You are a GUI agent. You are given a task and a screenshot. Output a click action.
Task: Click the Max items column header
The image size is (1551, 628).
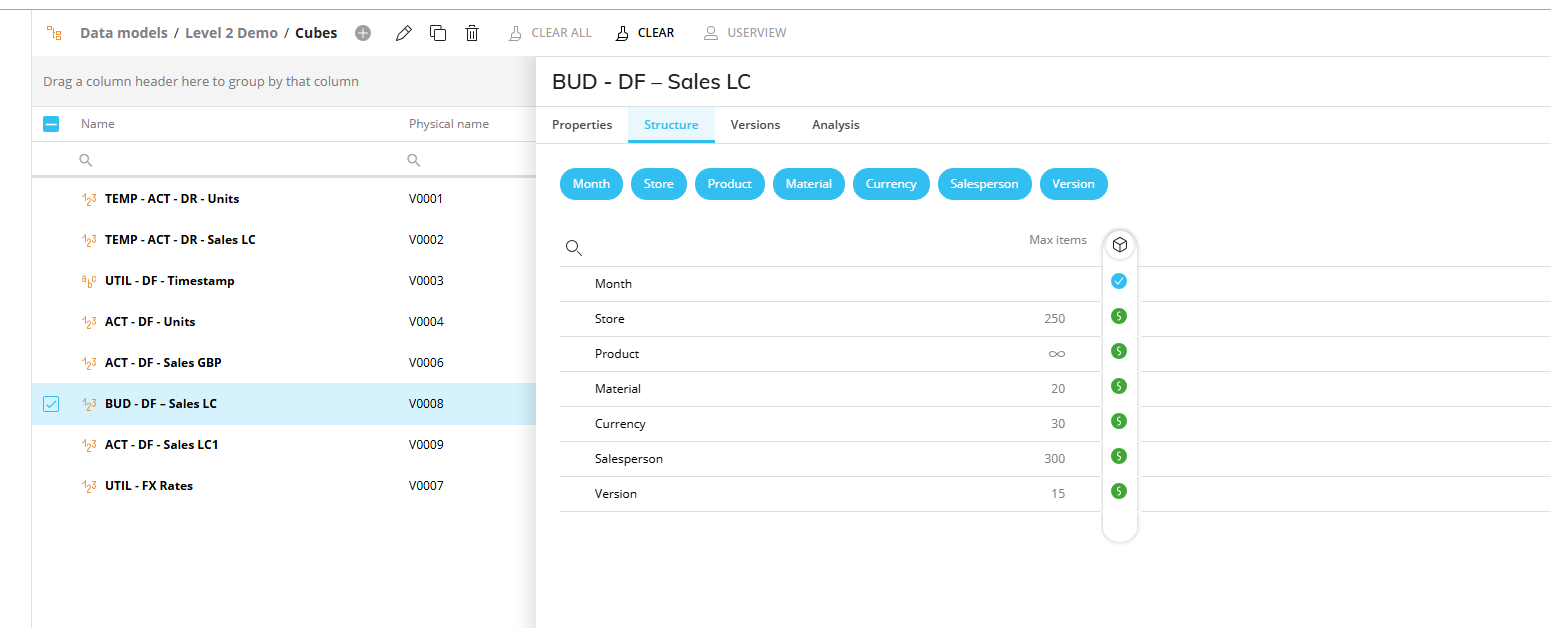tap(1058, 240)
